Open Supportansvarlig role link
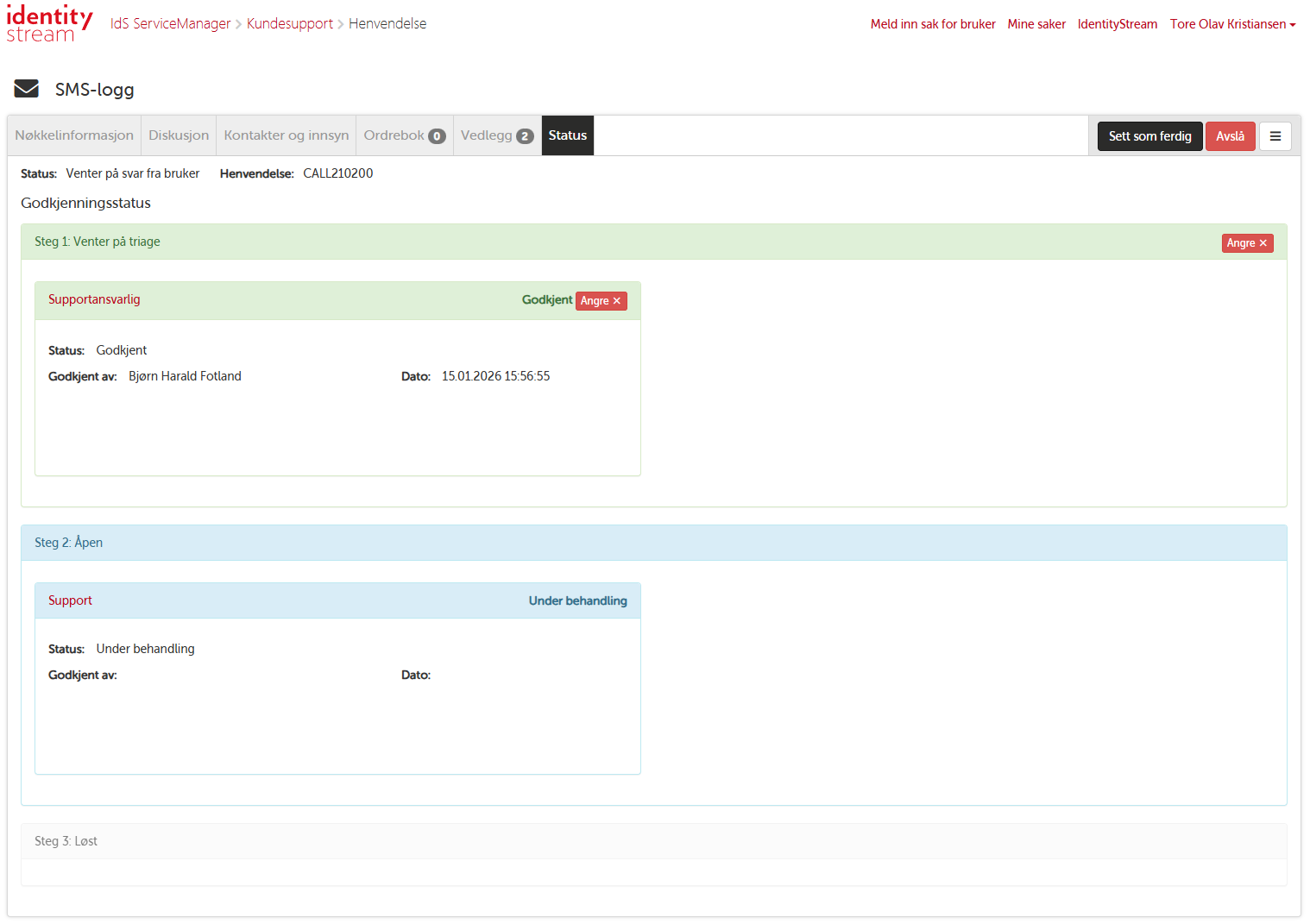Image resolution: width=1310 pixels, height=924 pixels. pyautogui.click(x=94, y=299)
